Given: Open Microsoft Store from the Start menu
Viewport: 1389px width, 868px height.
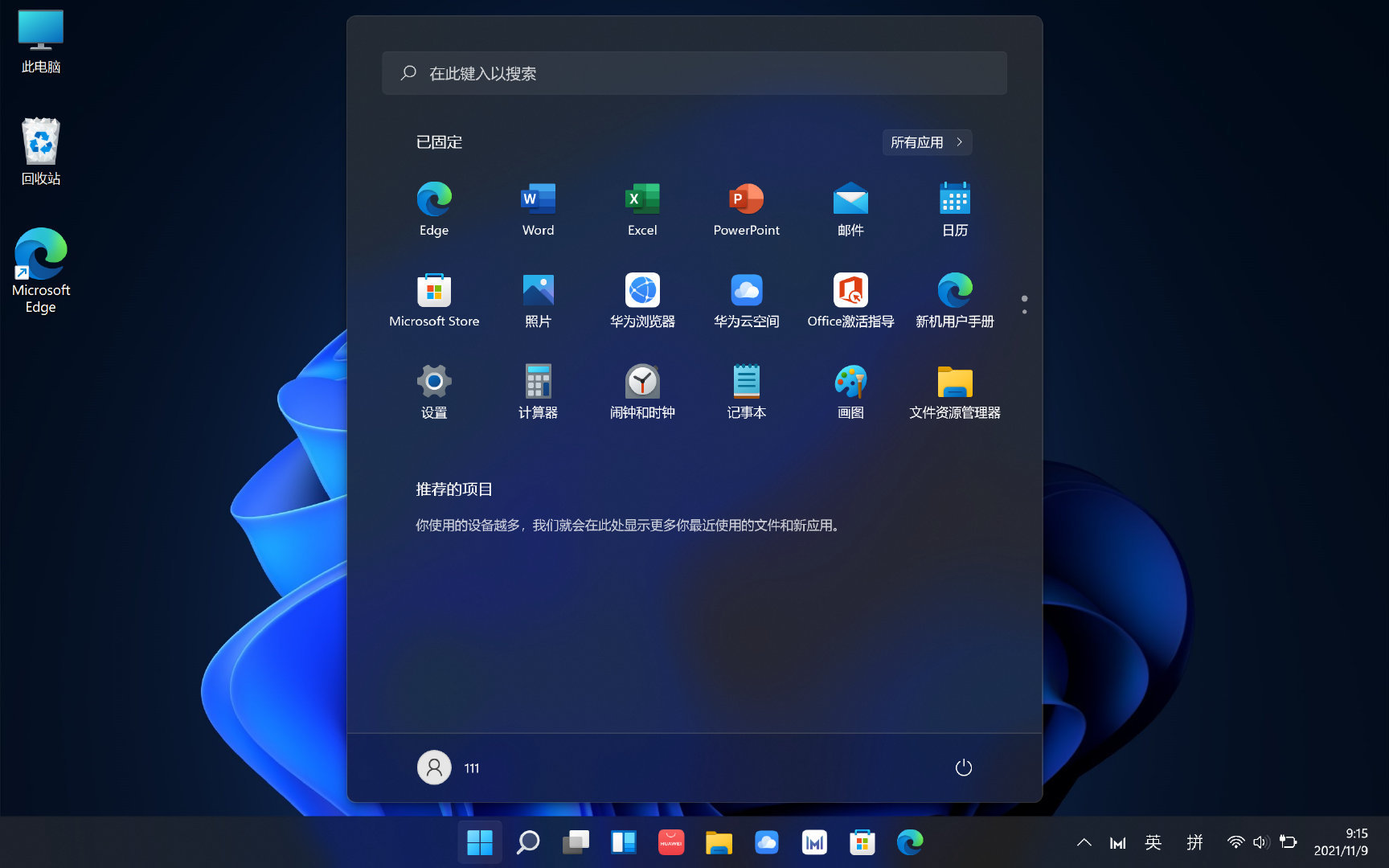Looking at the screenshot, I should 434,301.
